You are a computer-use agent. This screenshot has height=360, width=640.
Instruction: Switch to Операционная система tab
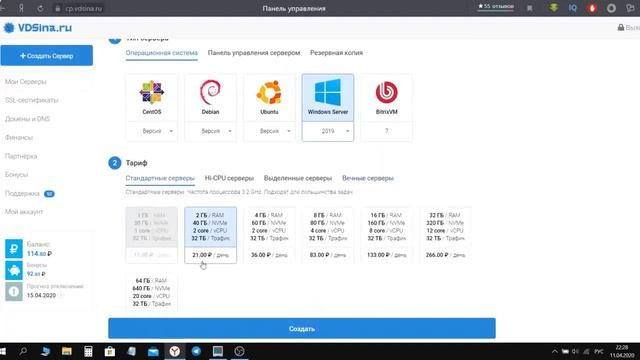(162, 53)
